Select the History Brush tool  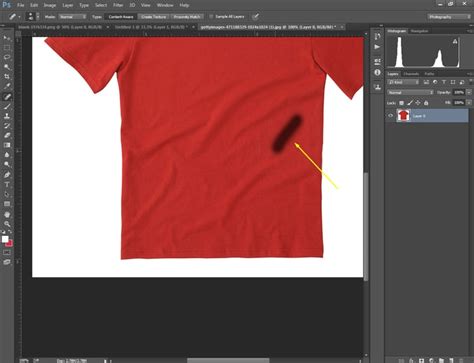coord(7,126)
